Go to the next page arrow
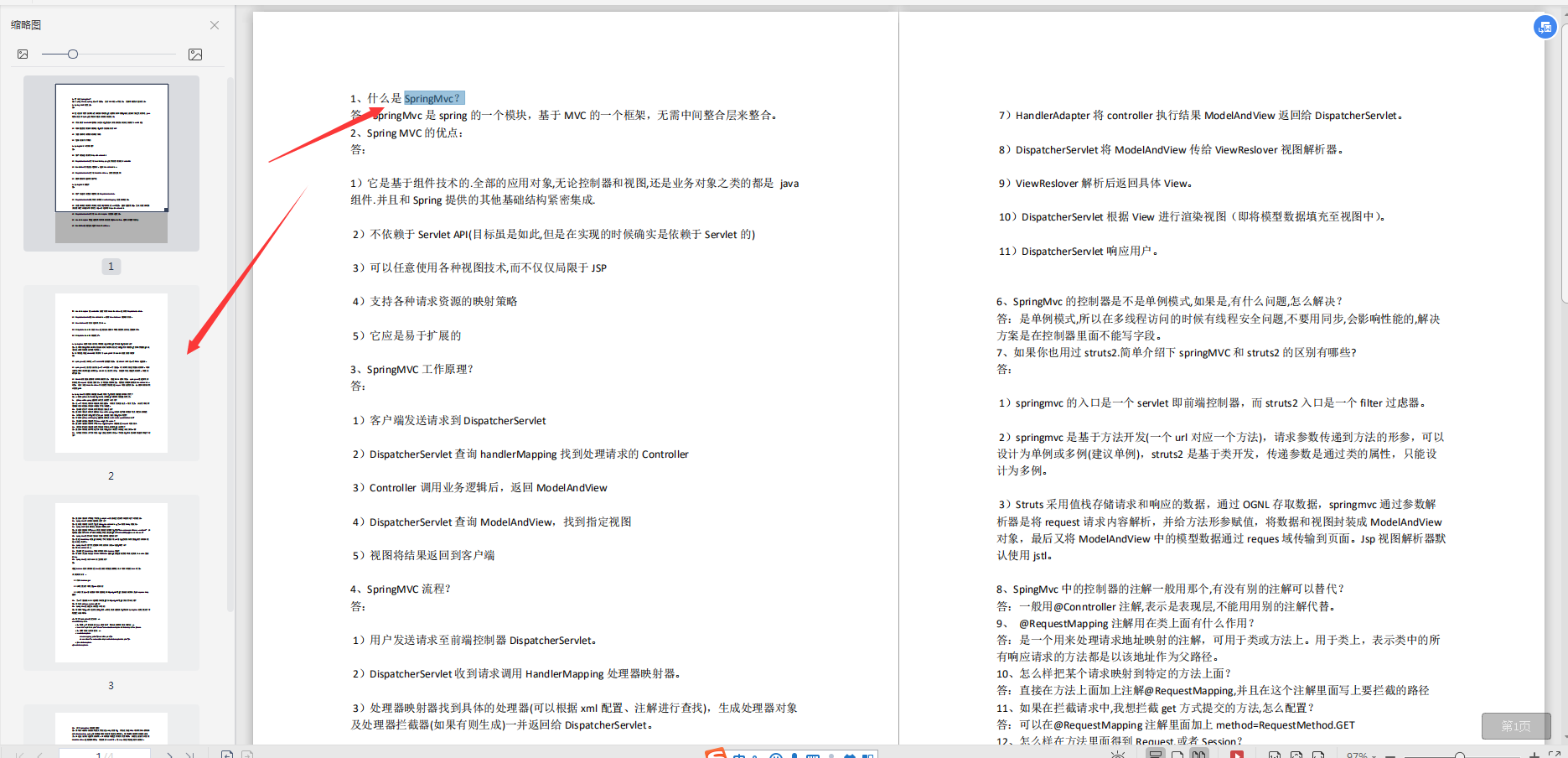Image resolution: width=1568 pixels, height=758 pixels. pos(169,755)
